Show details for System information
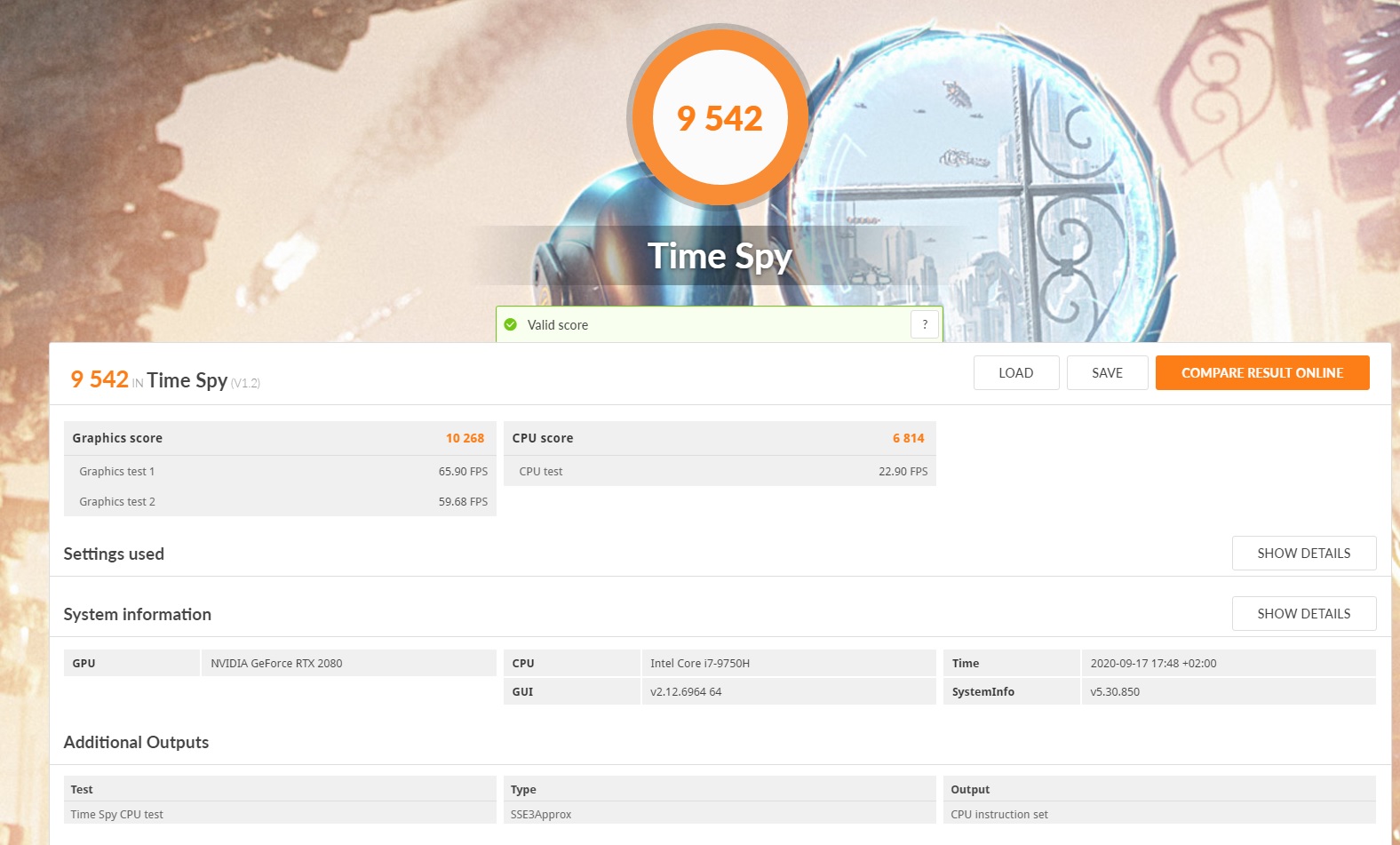This screenshot has width=1400, height=845. [1304, 614]
